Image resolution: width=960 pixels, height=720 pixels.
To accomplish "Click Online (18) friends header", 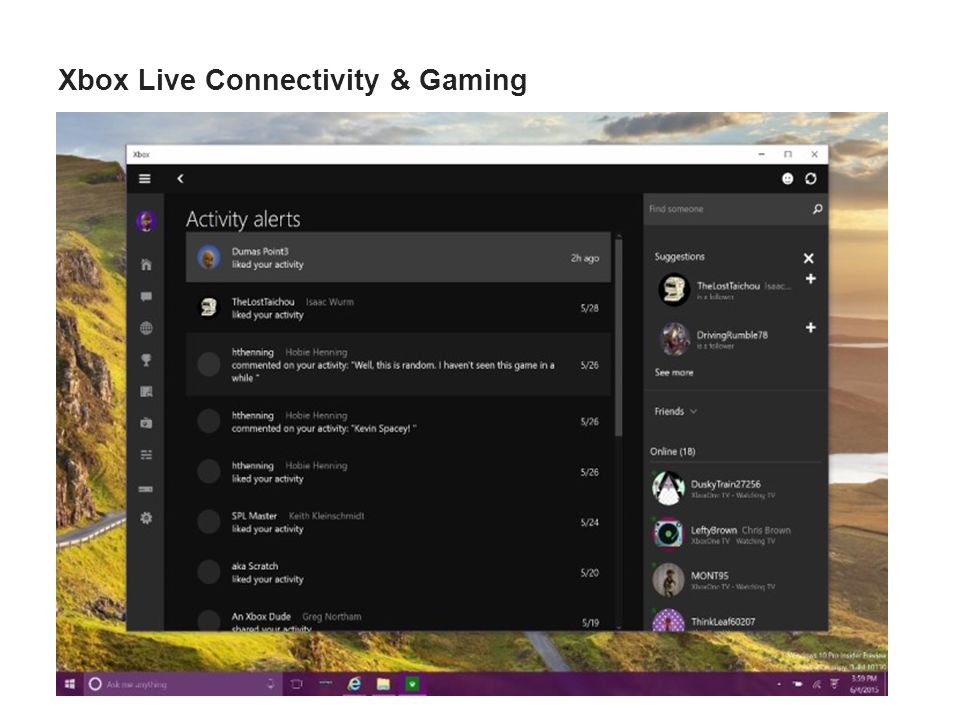I will tap(672, 451).
